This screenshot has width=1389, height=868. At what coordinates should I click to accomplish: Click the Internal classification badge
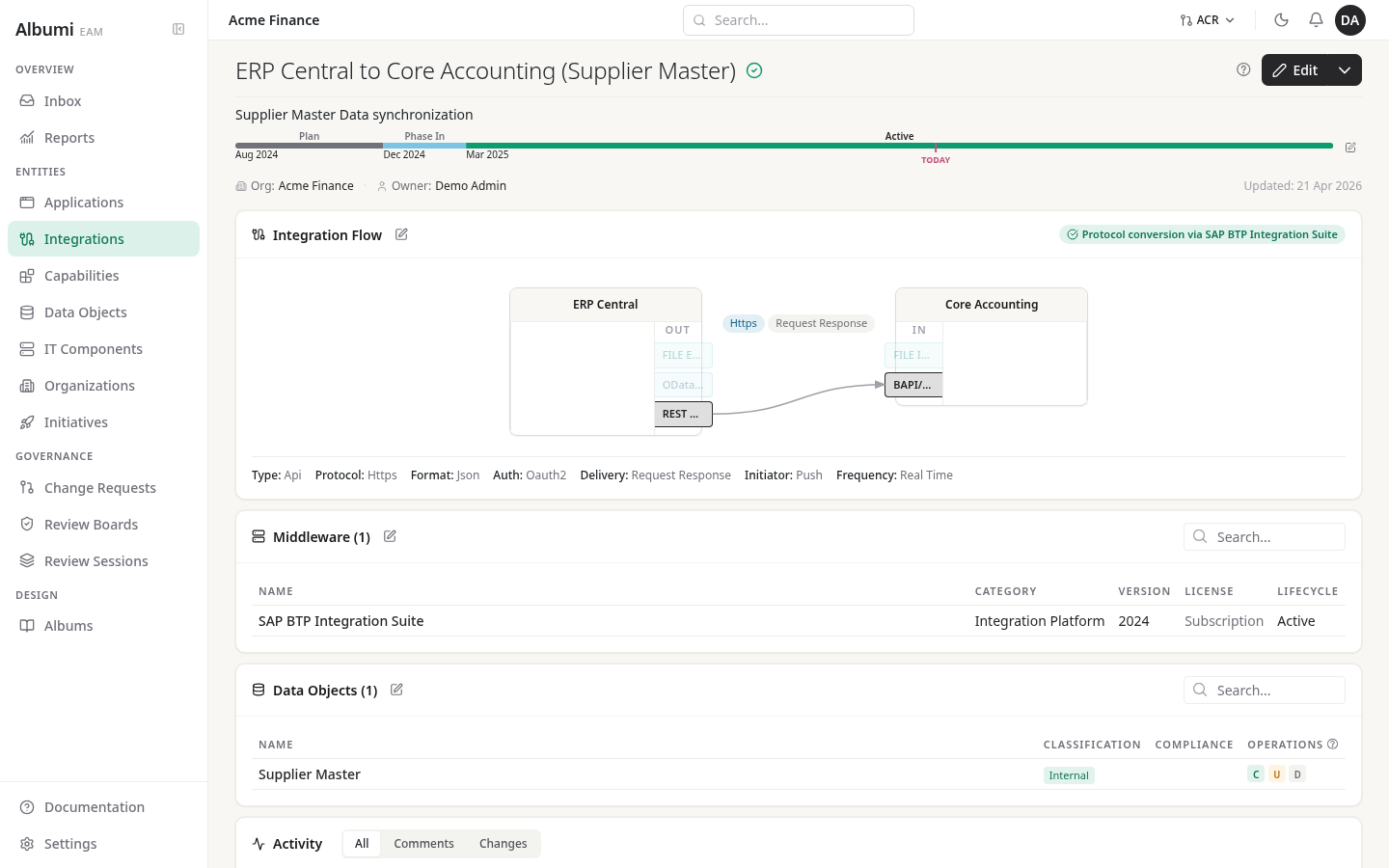click(x=1069, y=775)
